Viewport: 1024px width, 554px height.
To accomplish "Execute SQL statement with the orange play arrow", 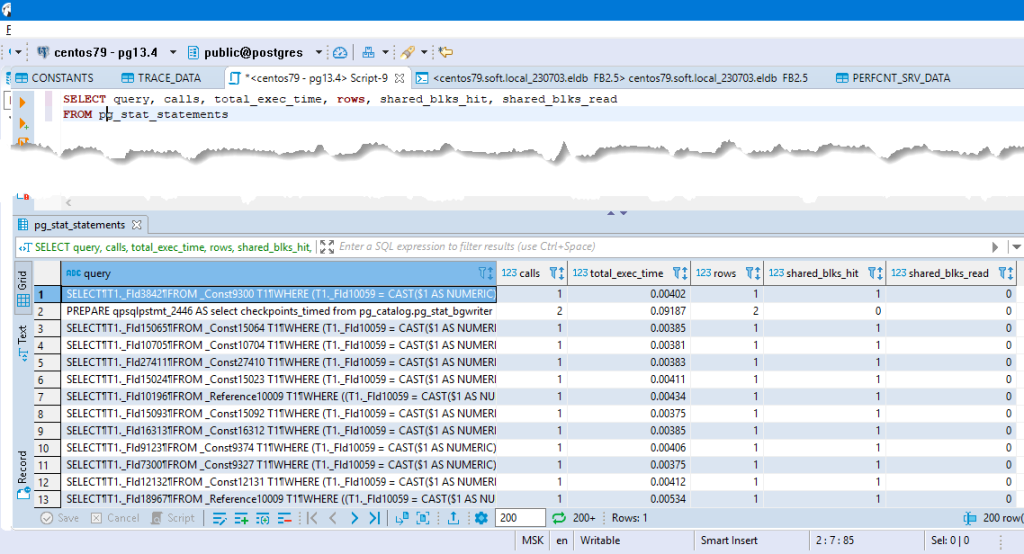I will (x=23, y=103).
